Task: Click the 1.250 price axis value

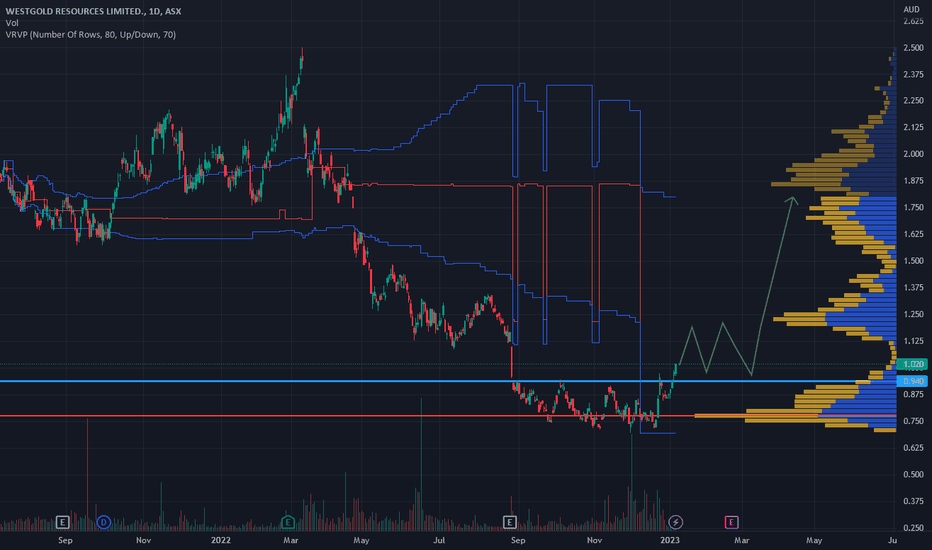Action: (x=913, y=314)
